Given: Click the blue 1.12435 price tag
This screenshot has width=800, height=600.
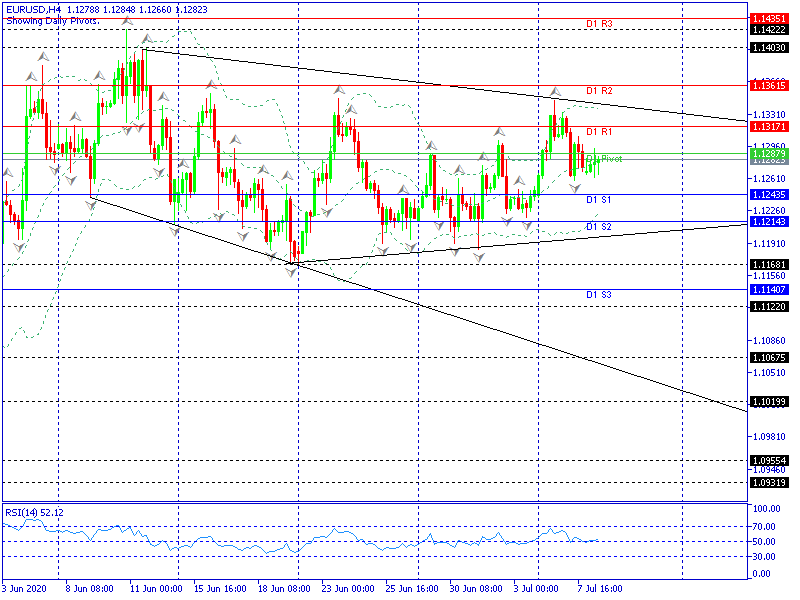Looking at the screenshot, I should (x=769, y=195).
